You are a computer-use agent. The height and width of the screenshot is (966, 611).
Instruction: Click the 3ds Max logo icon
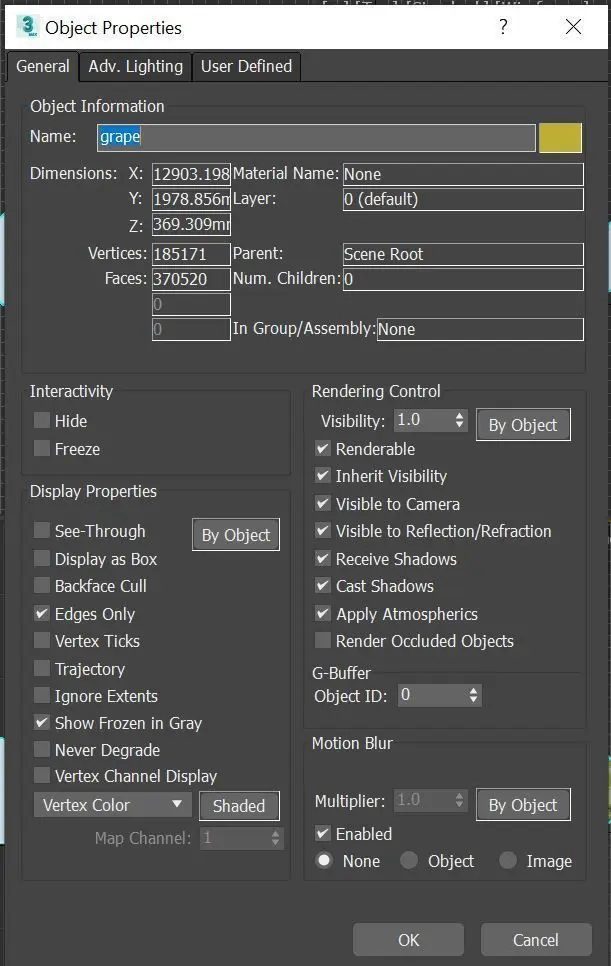pyautogui.click(x=27, y=27)
